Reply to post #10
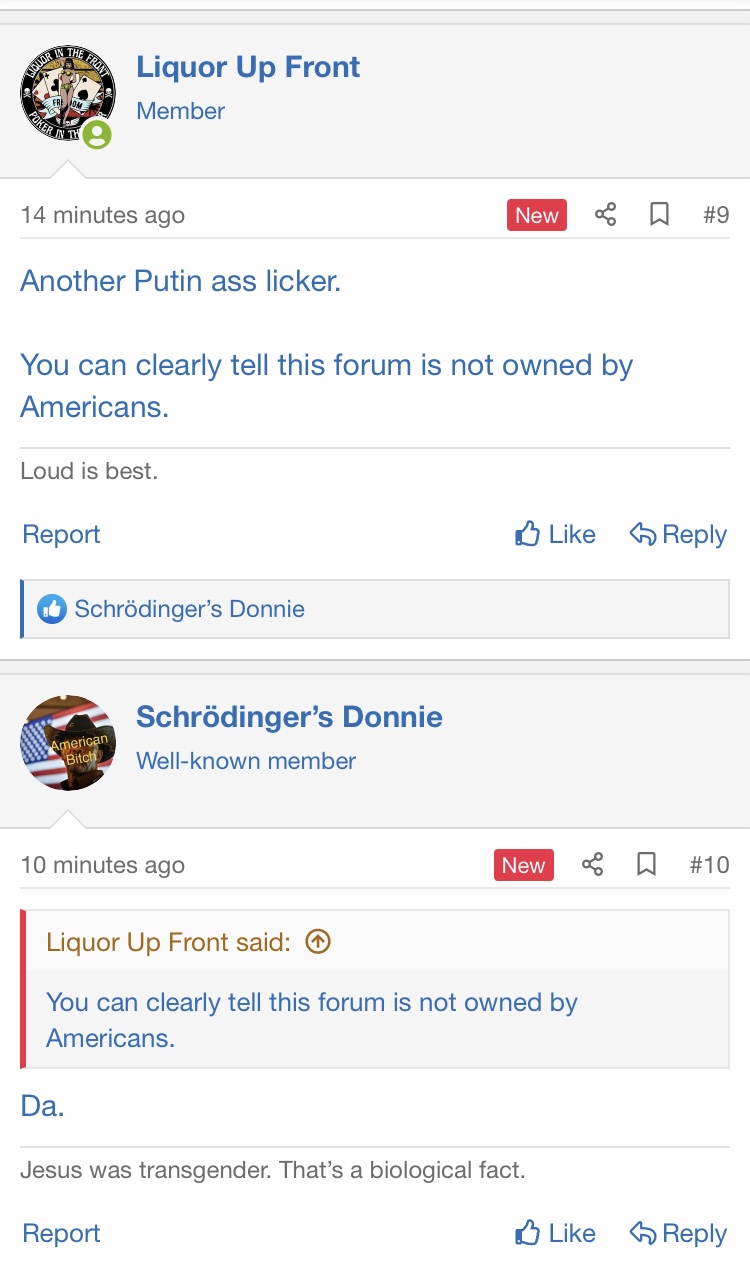Viewport: 750px width, 1273px height. pos(678,1234)
